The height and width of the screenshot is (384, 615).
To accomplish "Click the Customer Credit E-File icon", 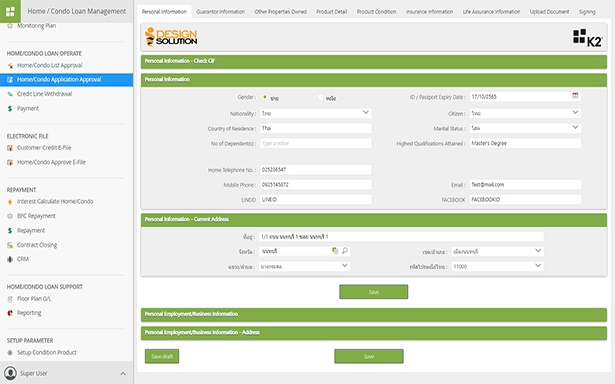I will click(x=10, y=148).
